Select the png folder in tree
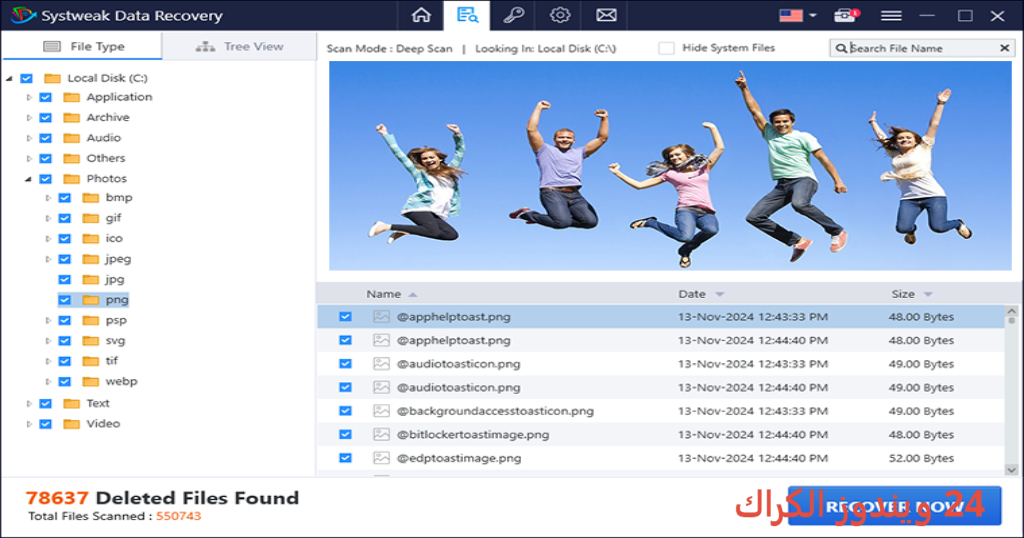The width and height of the screenshot is (1024, 538). 117,300
